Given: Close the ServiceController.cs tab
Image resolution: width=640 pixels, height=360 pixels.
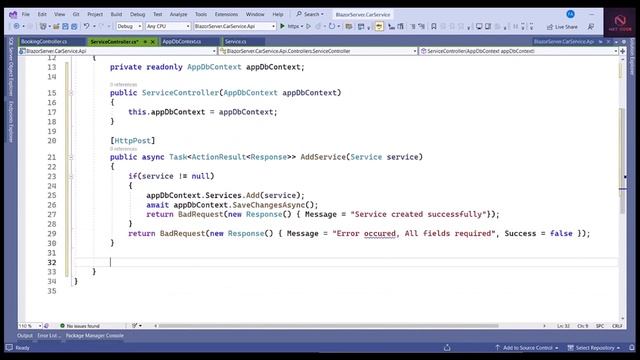Looking at the screenshot, I should coord(153,42).
